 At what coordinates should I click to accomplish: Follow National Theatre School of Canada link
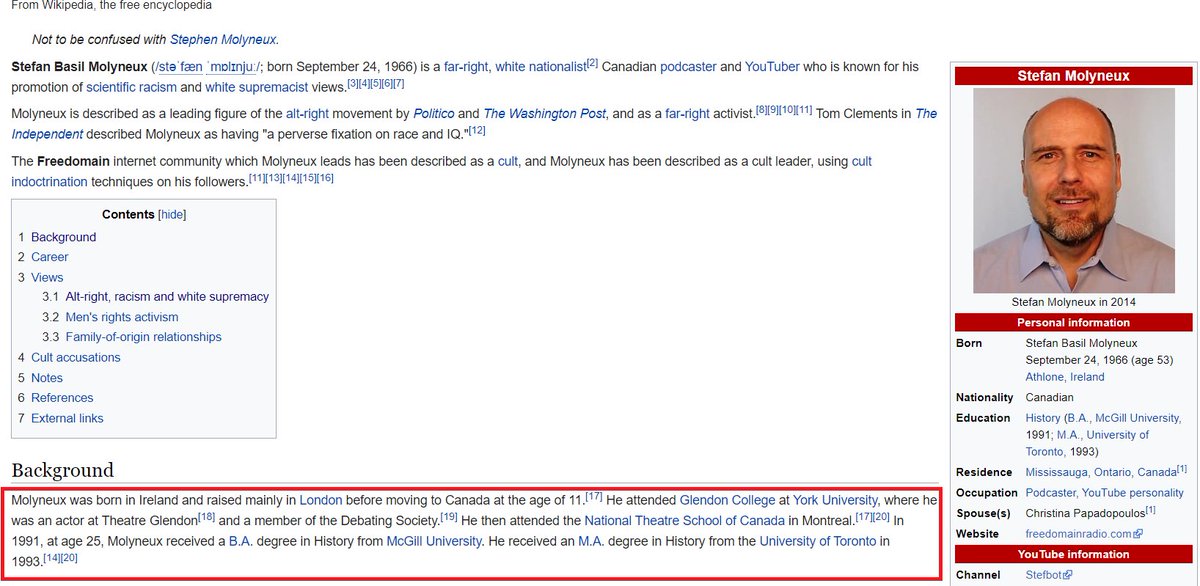tap(685, 520)
